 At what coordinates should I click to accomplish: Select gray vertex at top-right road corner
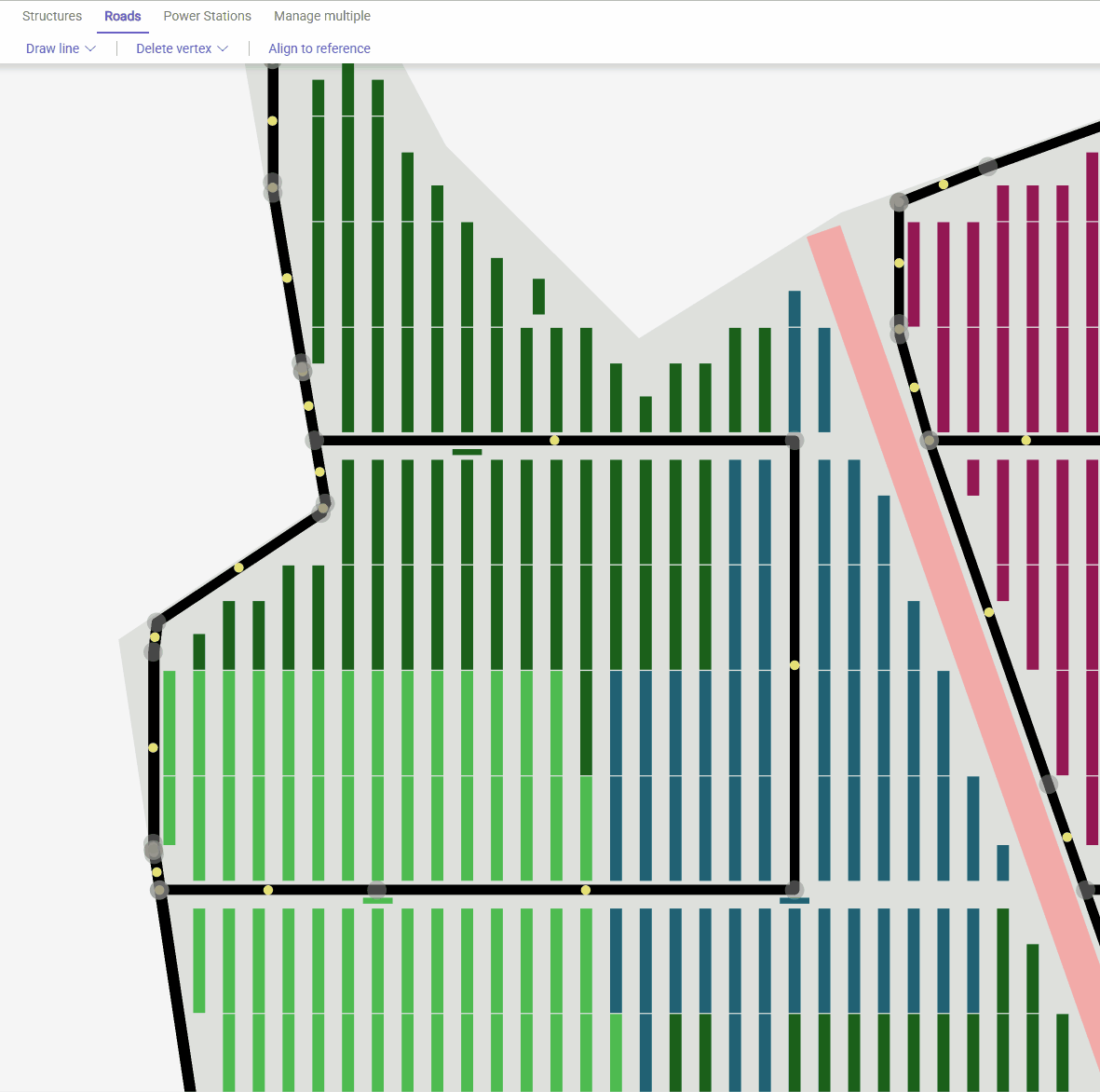(899, 202)
